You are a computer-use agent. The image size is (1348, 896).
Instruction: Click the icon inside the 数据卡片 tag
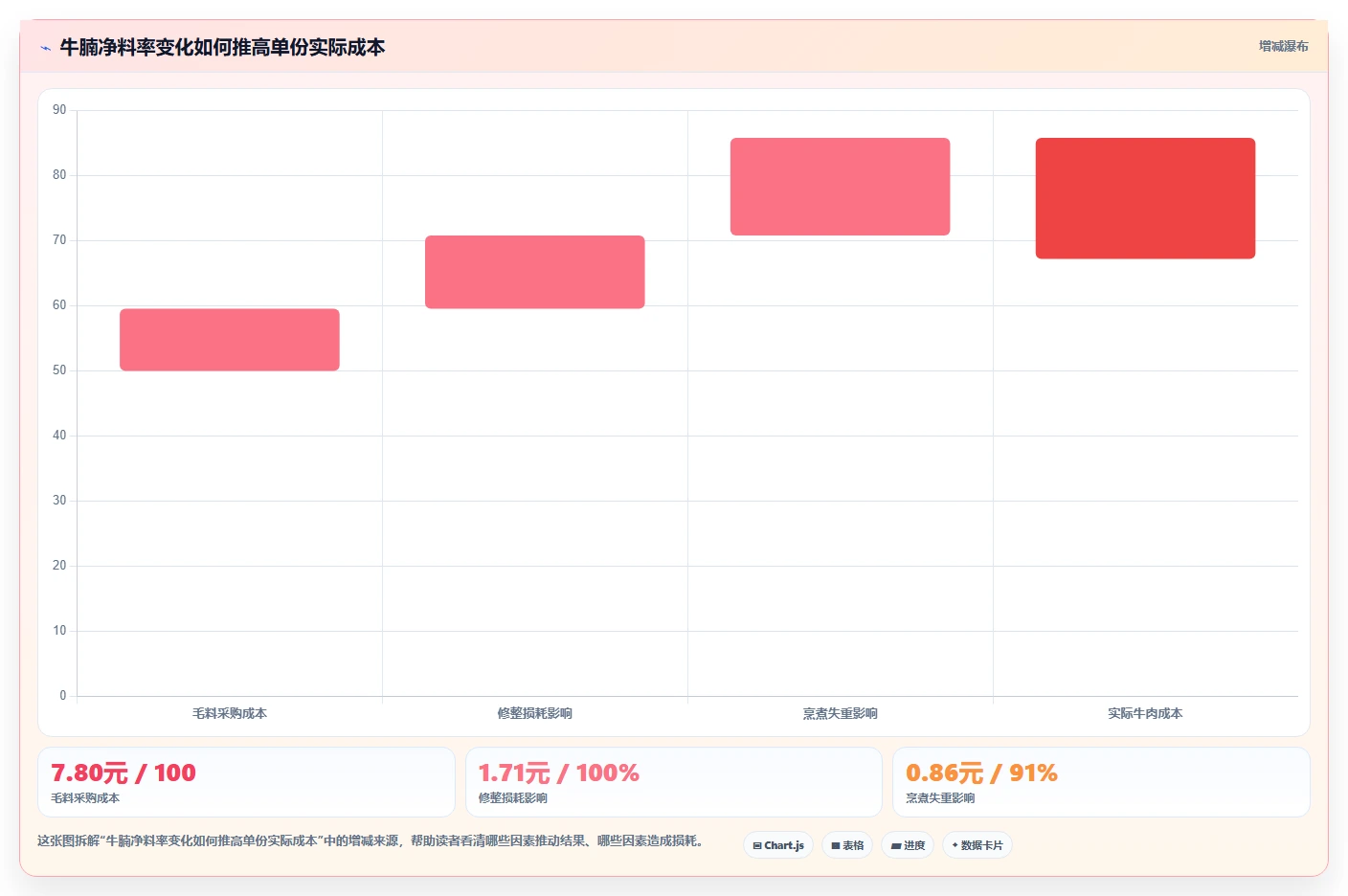click(955, 845)
